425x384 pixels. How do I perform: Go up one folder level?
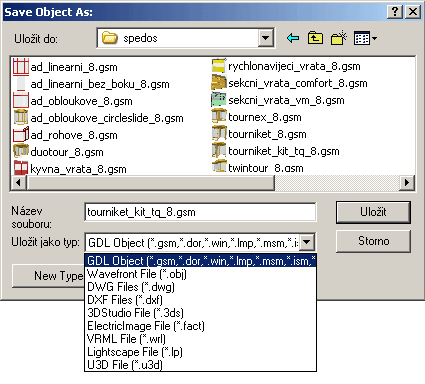[315, 38]
